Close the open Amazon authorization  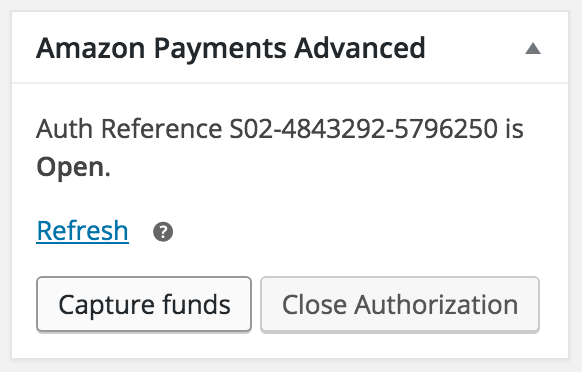click(x=400, y=304)
